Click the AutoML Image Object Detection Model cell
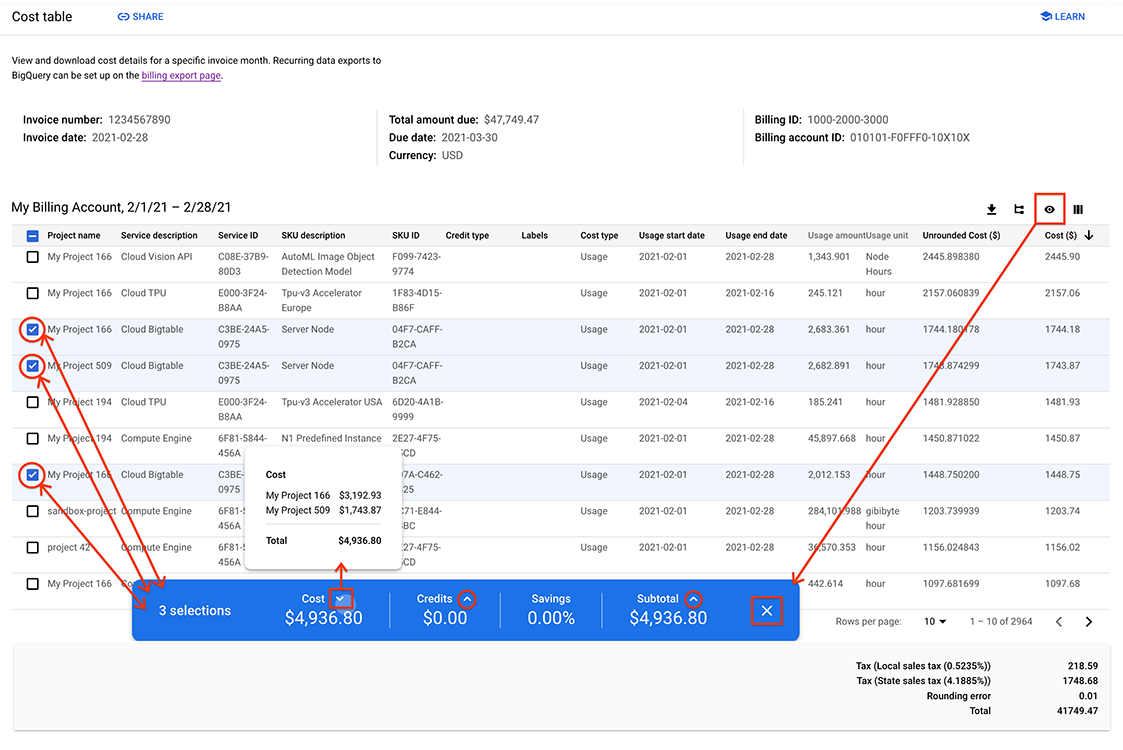 point(328,264)
